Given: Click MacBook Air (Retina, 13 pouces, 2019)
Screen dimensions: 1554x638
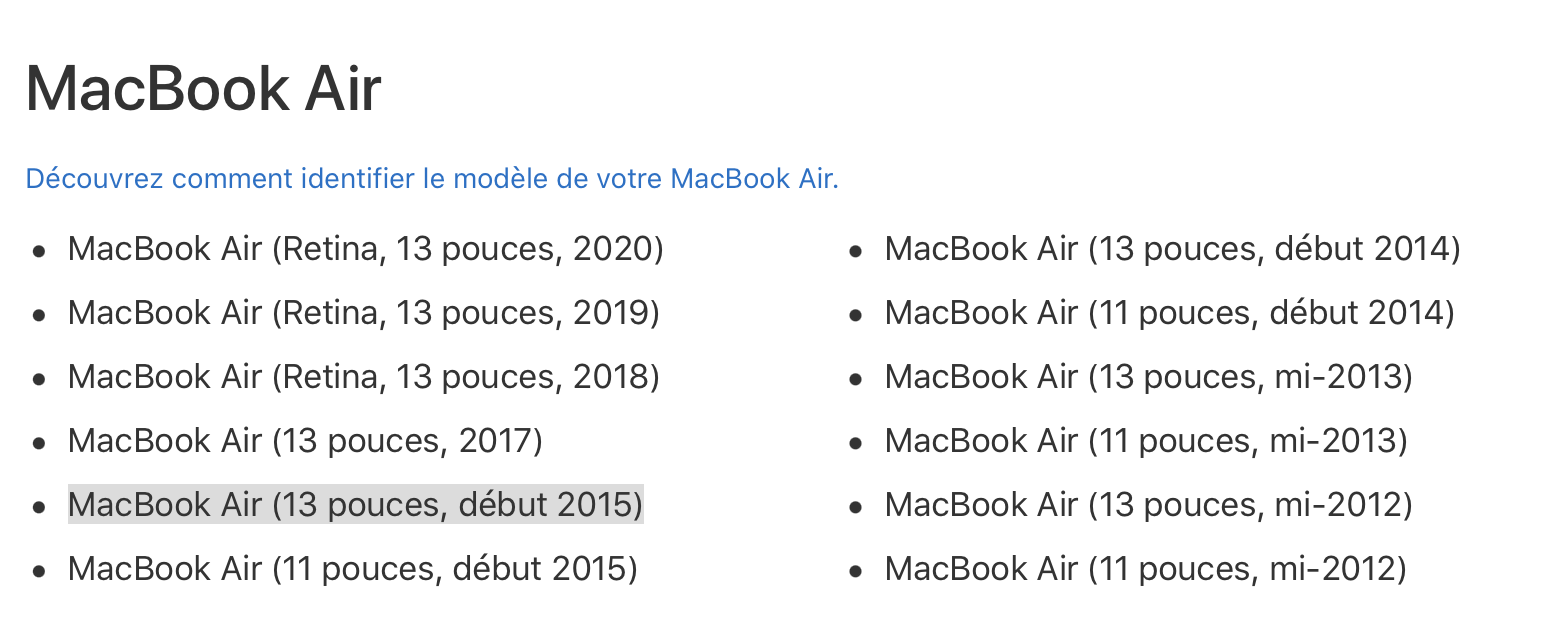Looking at the screenshot, I should (363, 313).
